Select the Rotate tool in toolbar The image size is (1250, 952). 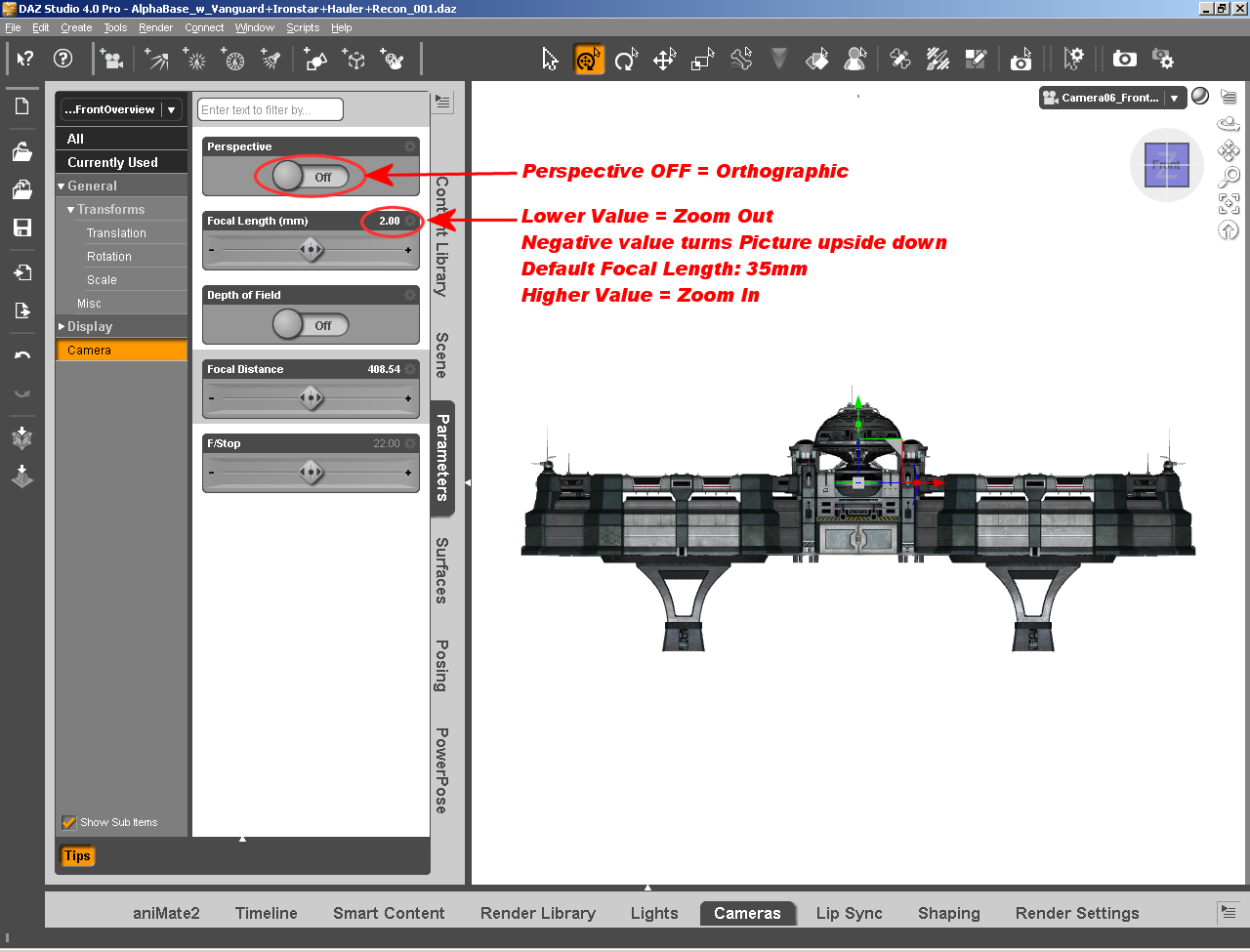(625, 60)
